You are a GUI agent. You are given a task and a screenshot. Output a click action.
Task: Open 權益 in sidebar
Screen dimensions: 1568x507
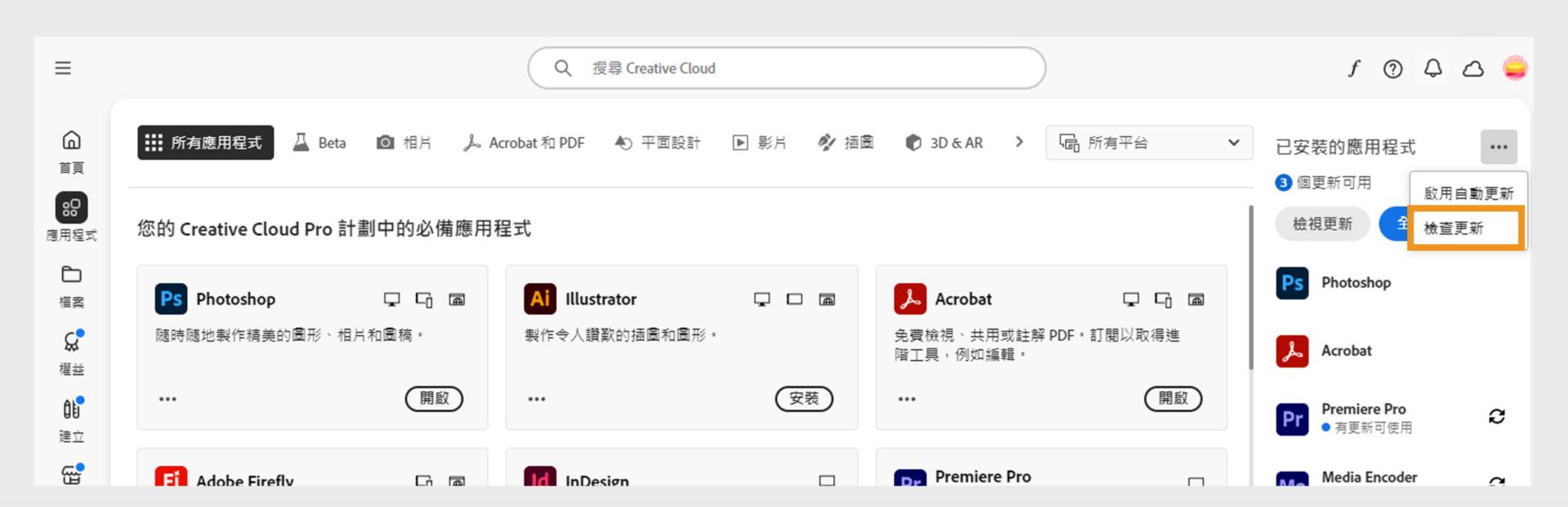(71, 353)
